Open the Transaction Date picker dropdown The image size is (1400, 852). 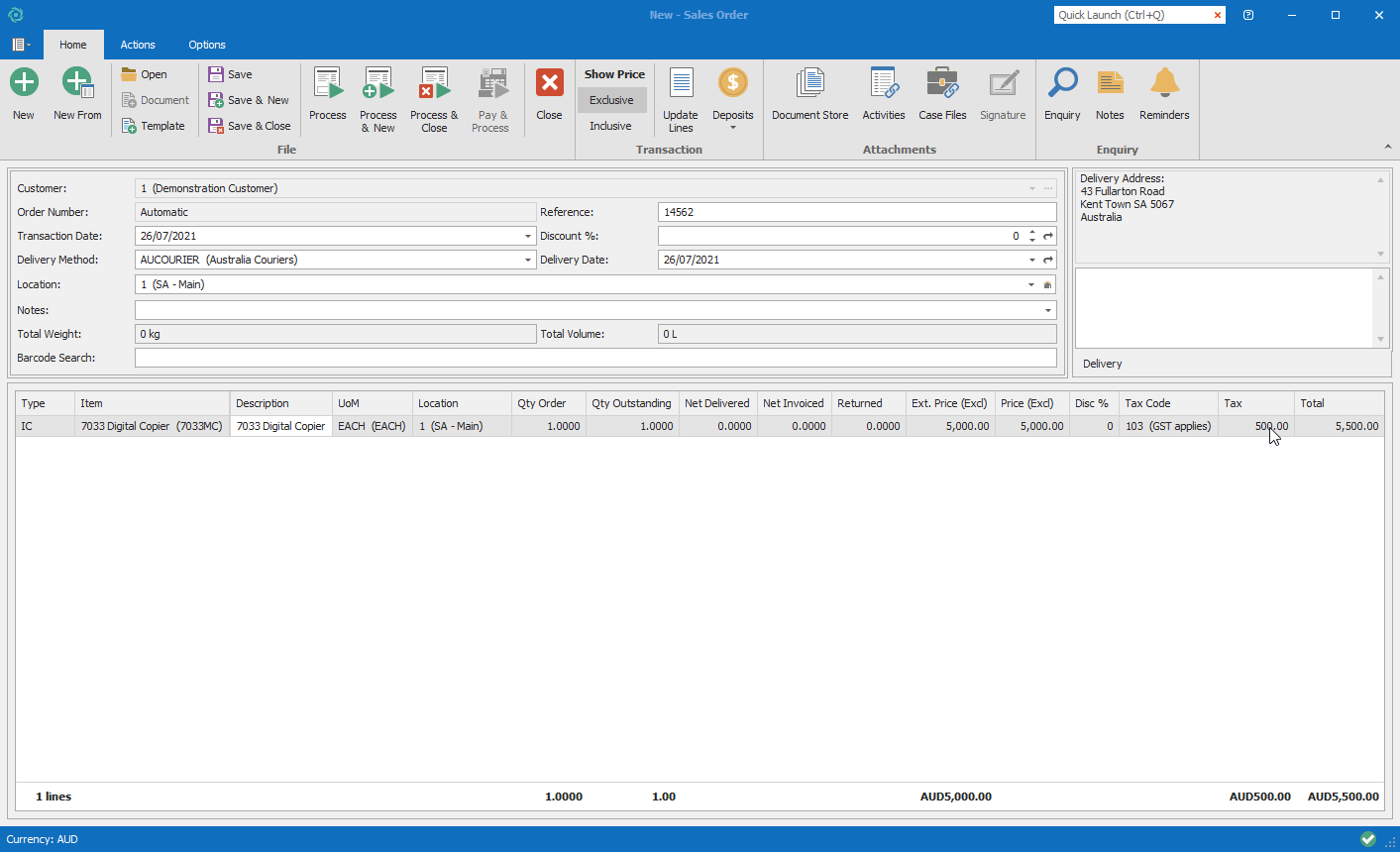pos(528,237)
